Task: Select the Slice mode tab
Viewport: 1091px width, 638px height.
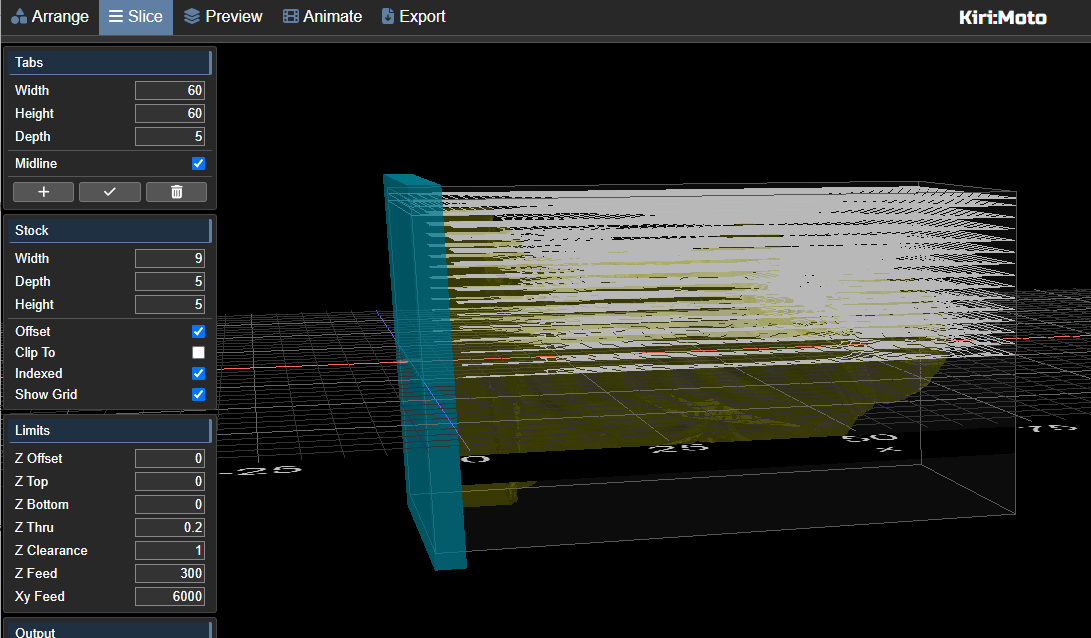Action: [x=136, y=17]
